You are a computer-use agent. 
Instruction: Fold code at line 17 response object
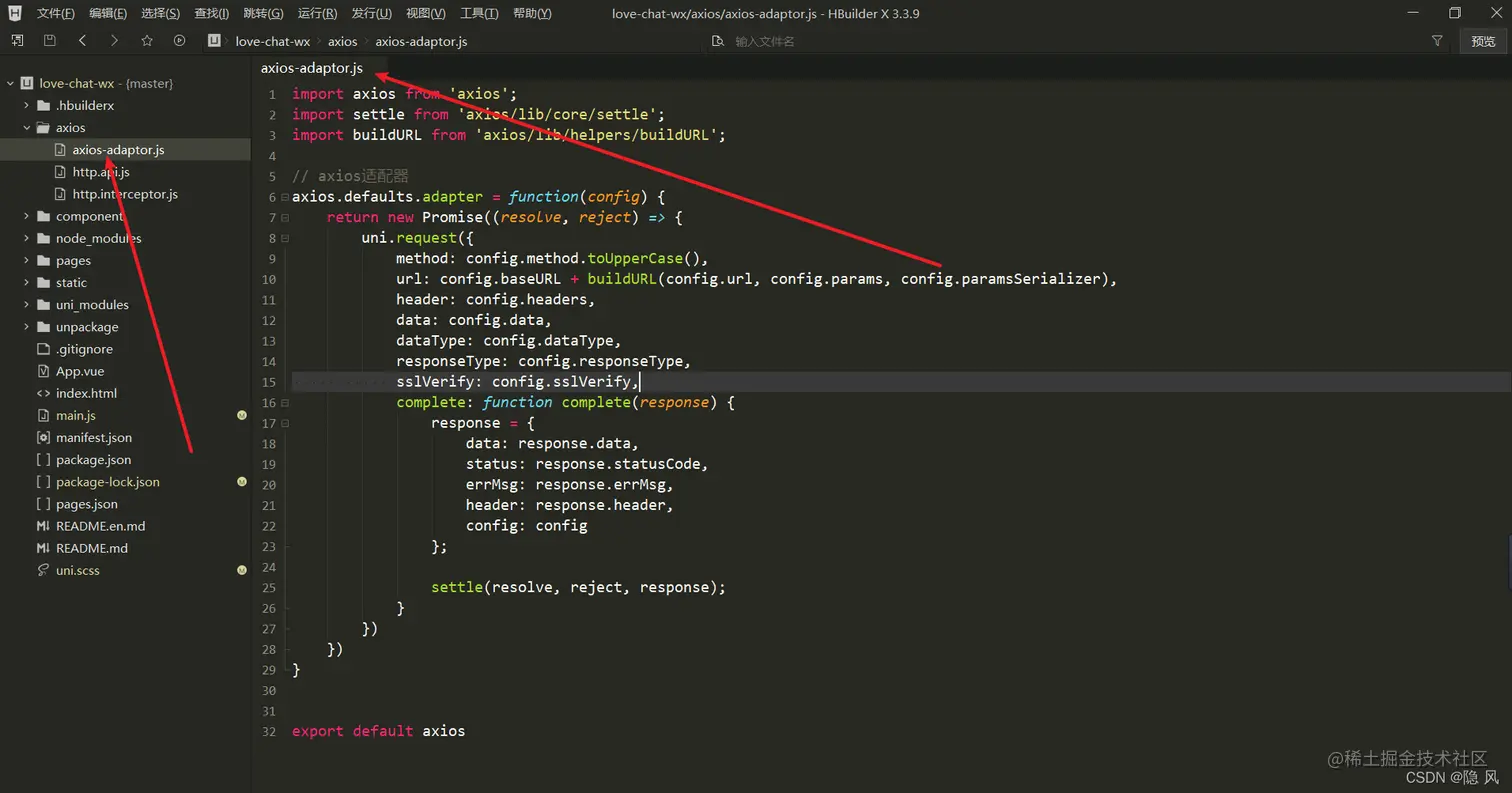285,423
